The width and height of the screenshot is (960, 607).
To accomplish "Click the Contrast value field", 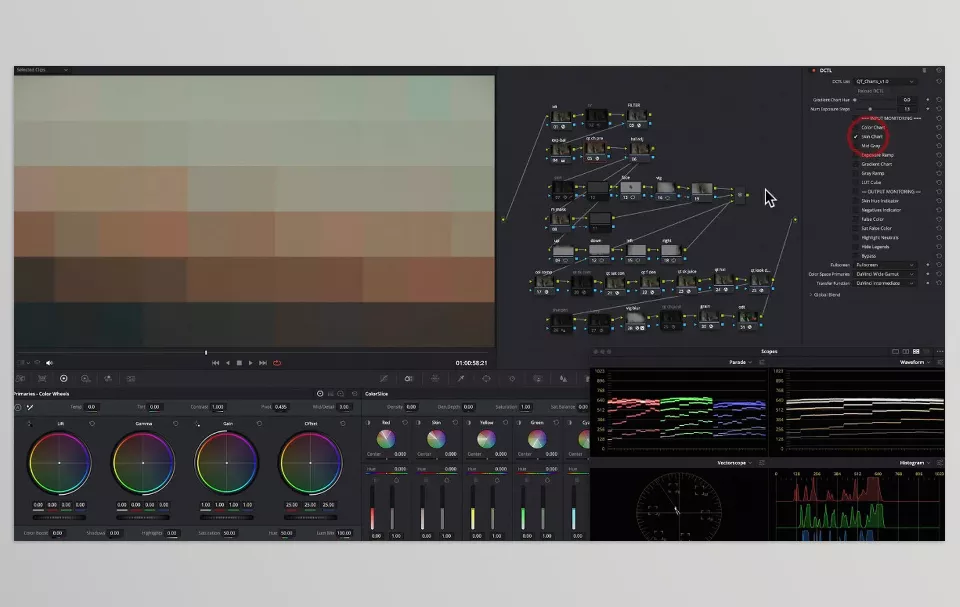I will pos(218,407).
